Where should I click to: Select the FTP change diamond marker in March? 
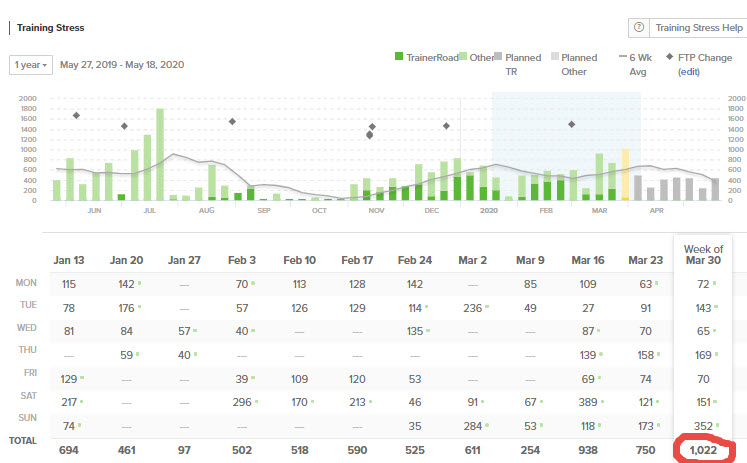click(x=571, y=124)
